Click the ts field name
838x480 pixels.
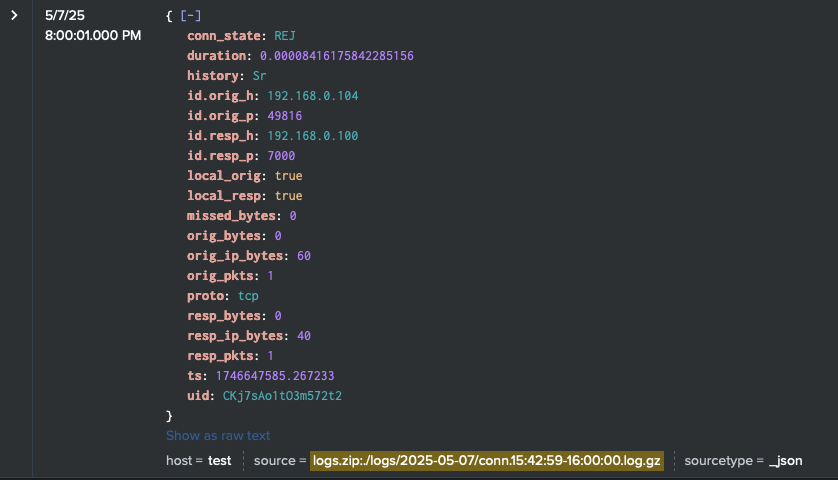(194, 376)
